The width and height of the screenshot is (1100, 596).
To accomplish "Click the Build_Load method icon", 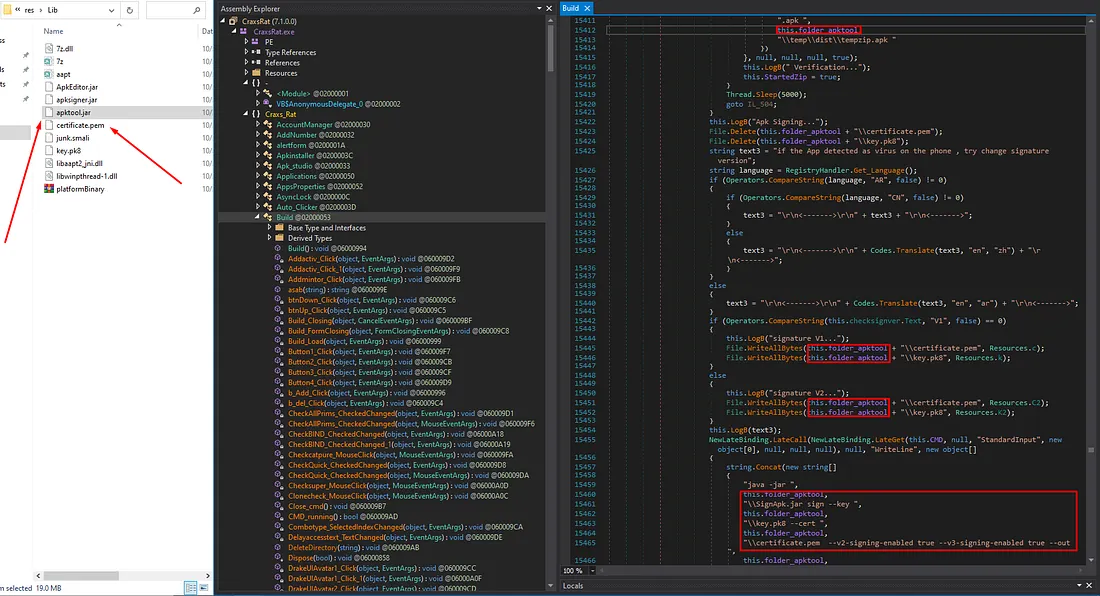I will (x=280, y=341).
